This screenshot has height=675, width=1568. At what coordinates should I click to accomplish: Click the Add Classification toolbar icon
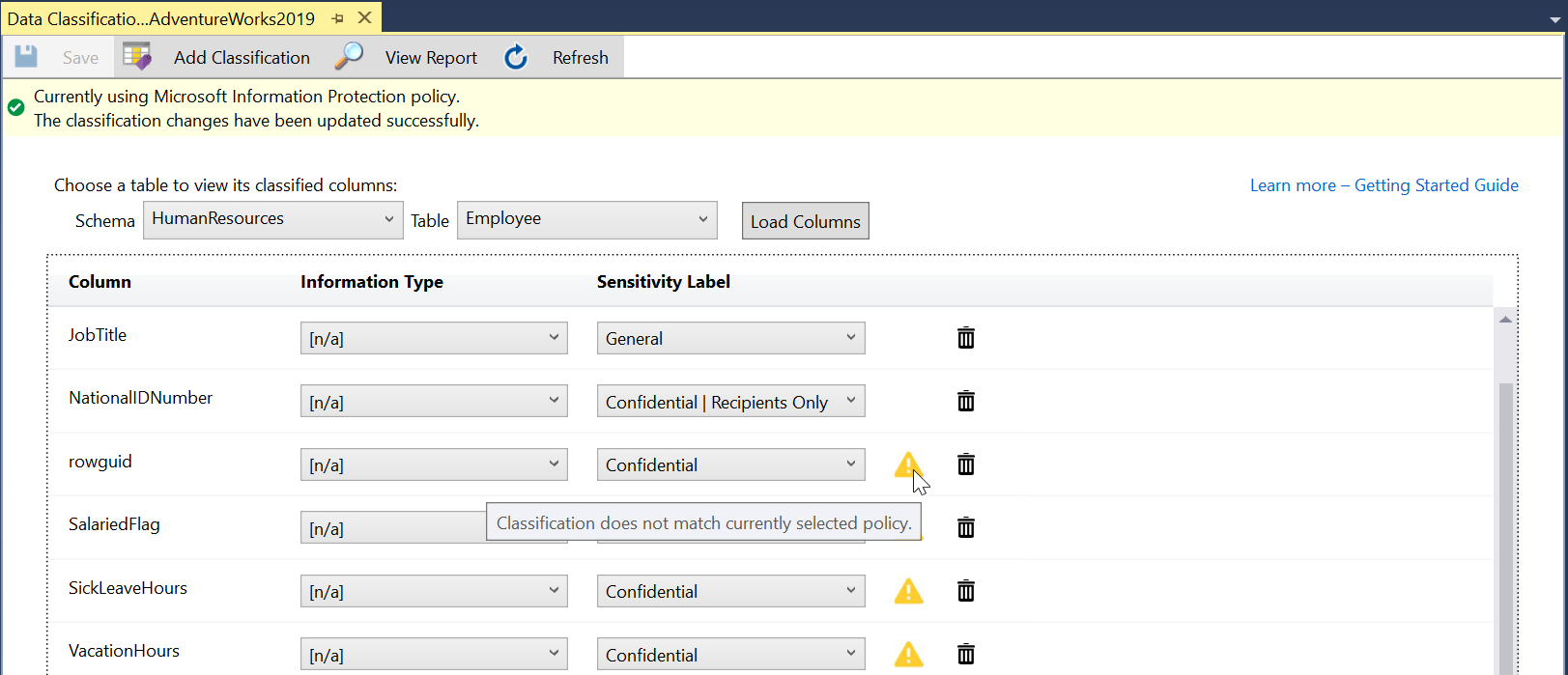137,57
